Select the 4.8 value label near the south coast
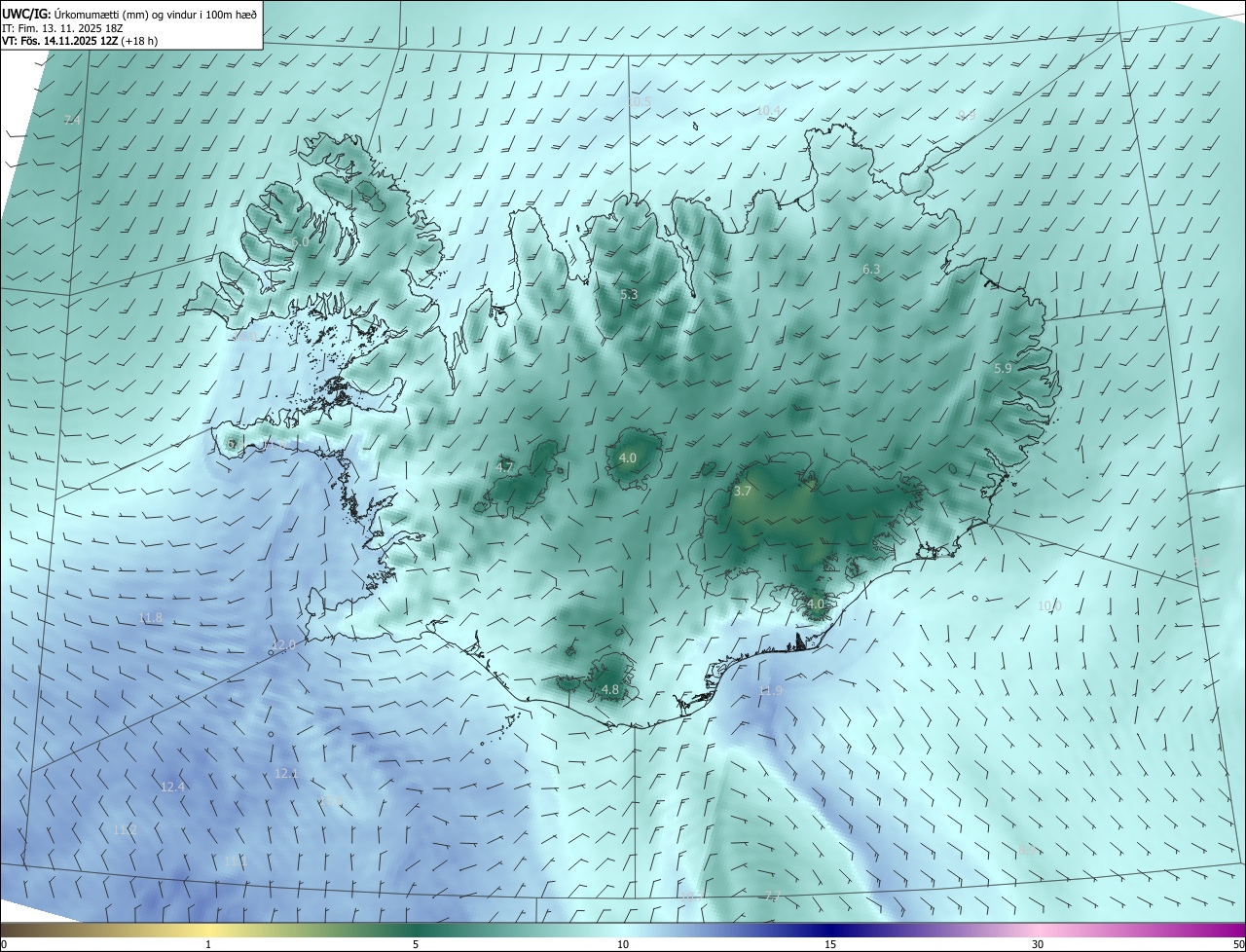This screenshot has height=952, width=1246. click(610, 689)
